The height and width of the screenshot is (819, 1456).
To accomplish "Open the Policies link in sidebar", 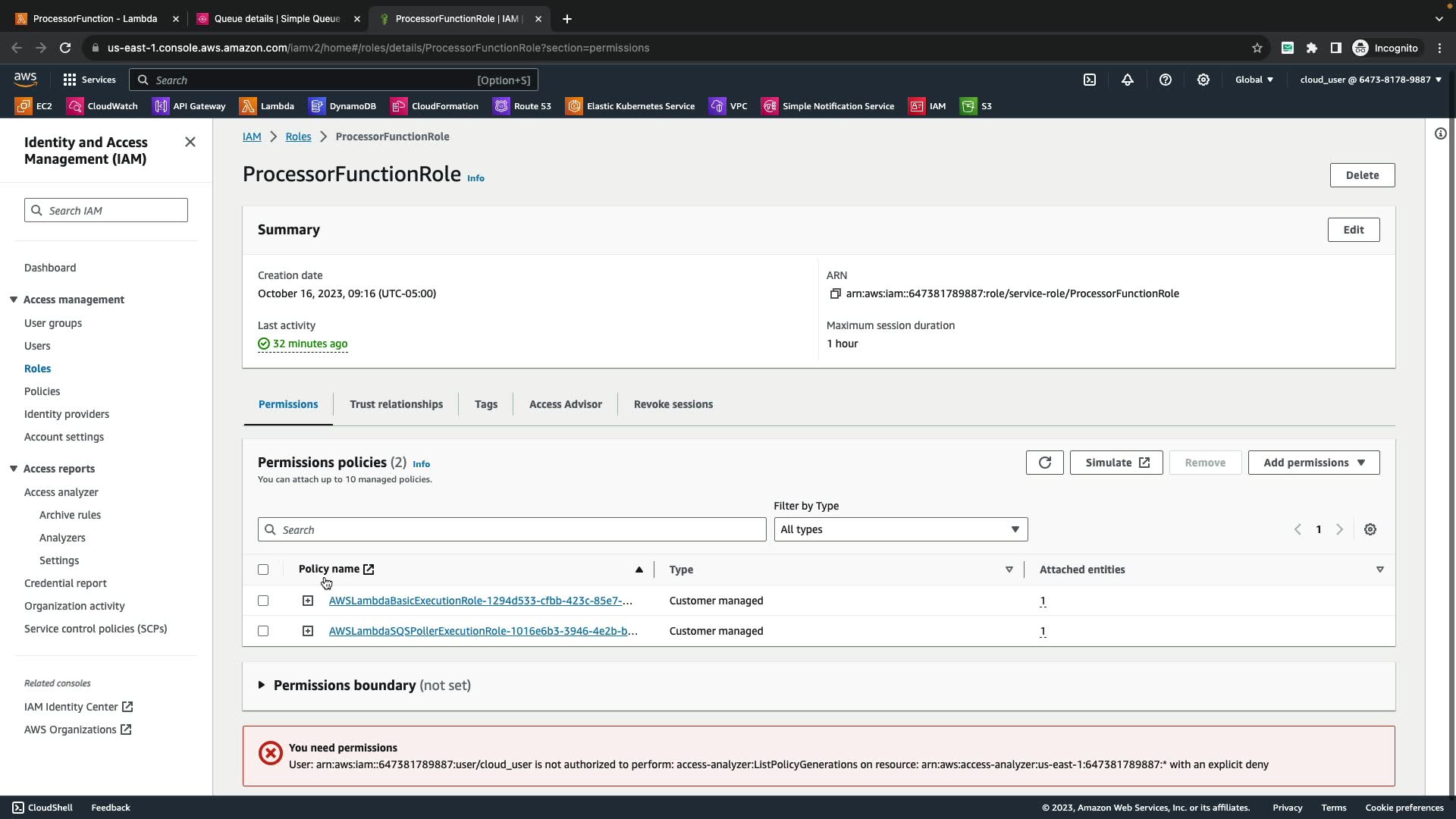I will [42, 391].
